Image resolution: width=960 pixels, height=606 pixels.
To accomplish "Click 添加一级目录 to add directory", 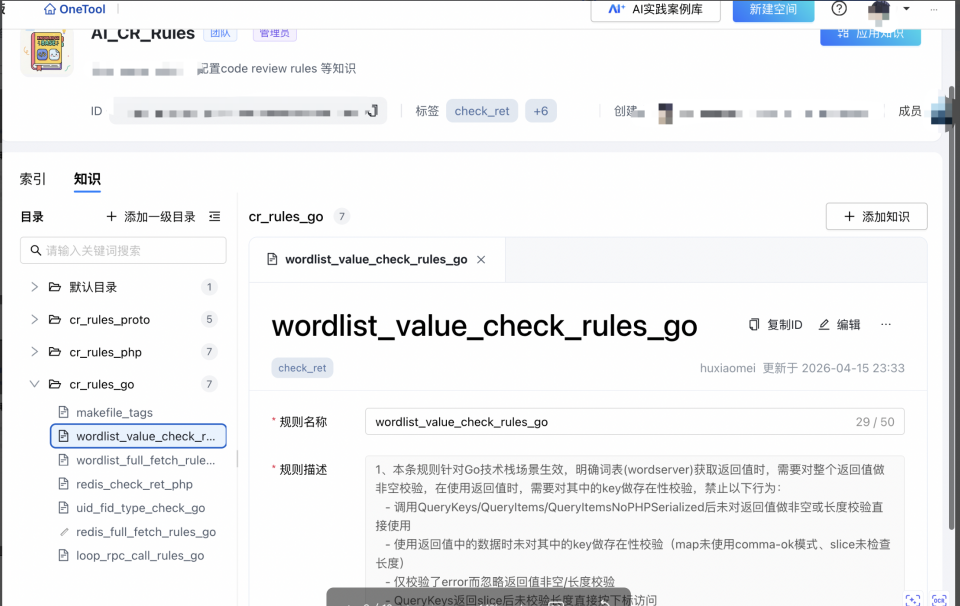I will (151, 217).
